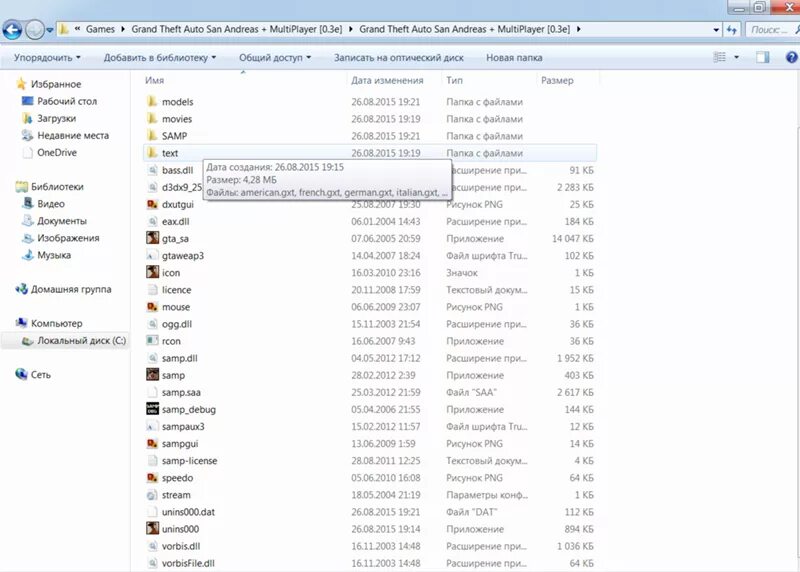800x572 pixels.
Task: Select the eax.dll file icon
Action: point(152,221)
